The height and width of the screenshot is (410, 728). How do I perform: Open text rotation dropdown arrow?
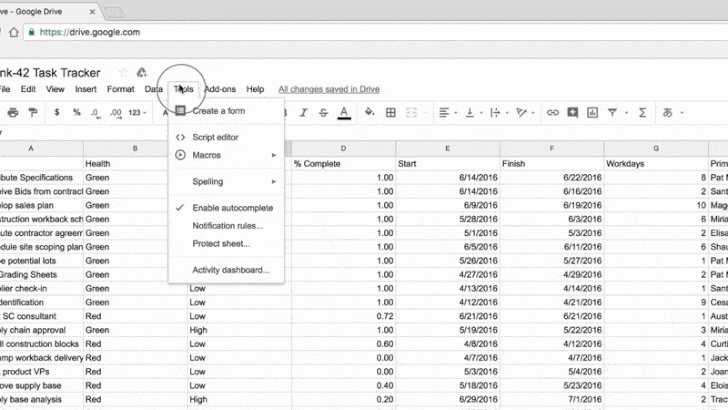coord(533,113)
